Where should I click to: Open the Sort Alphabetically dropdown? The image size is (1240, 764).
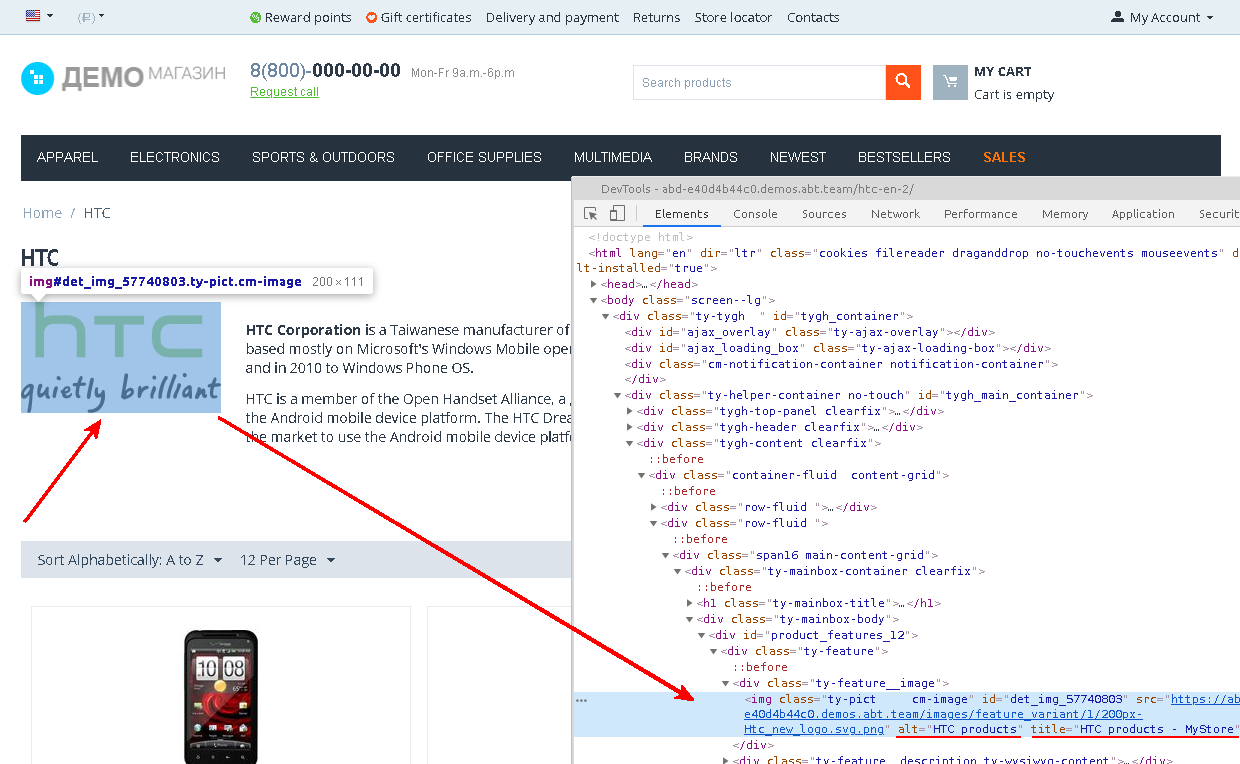pos(130,560)
